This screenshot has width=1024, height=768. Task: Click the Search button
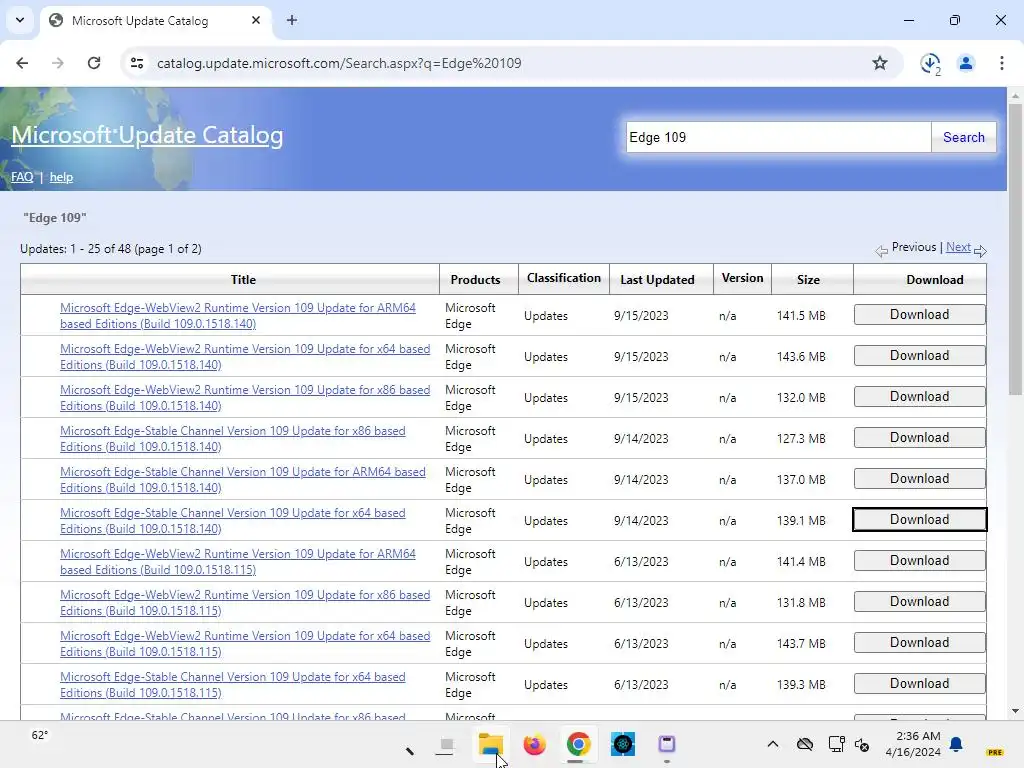coord(963,137)
